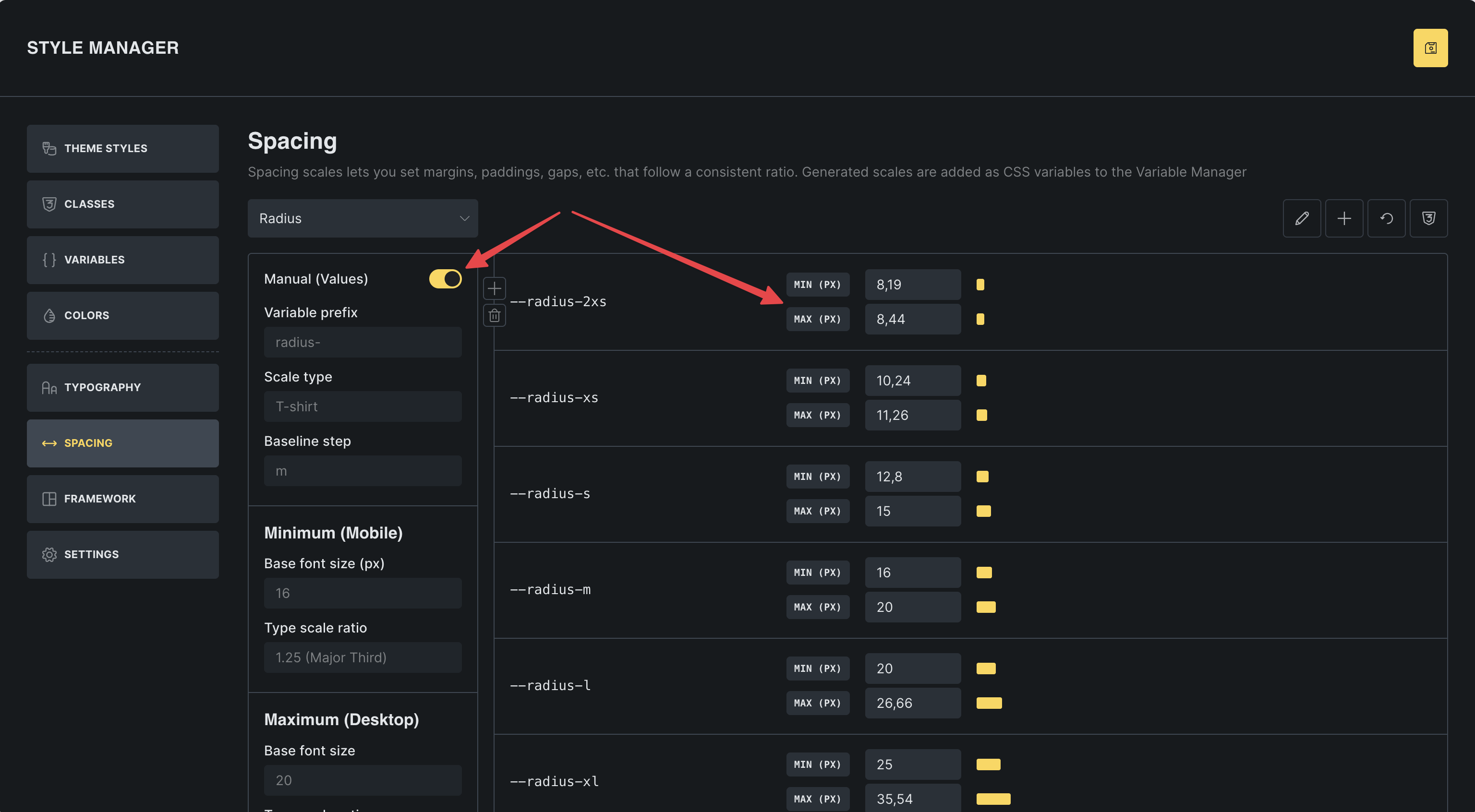Click the radius-2xs MIN value field 8,19
This screenshot has height=812, width=1475.
912,285
